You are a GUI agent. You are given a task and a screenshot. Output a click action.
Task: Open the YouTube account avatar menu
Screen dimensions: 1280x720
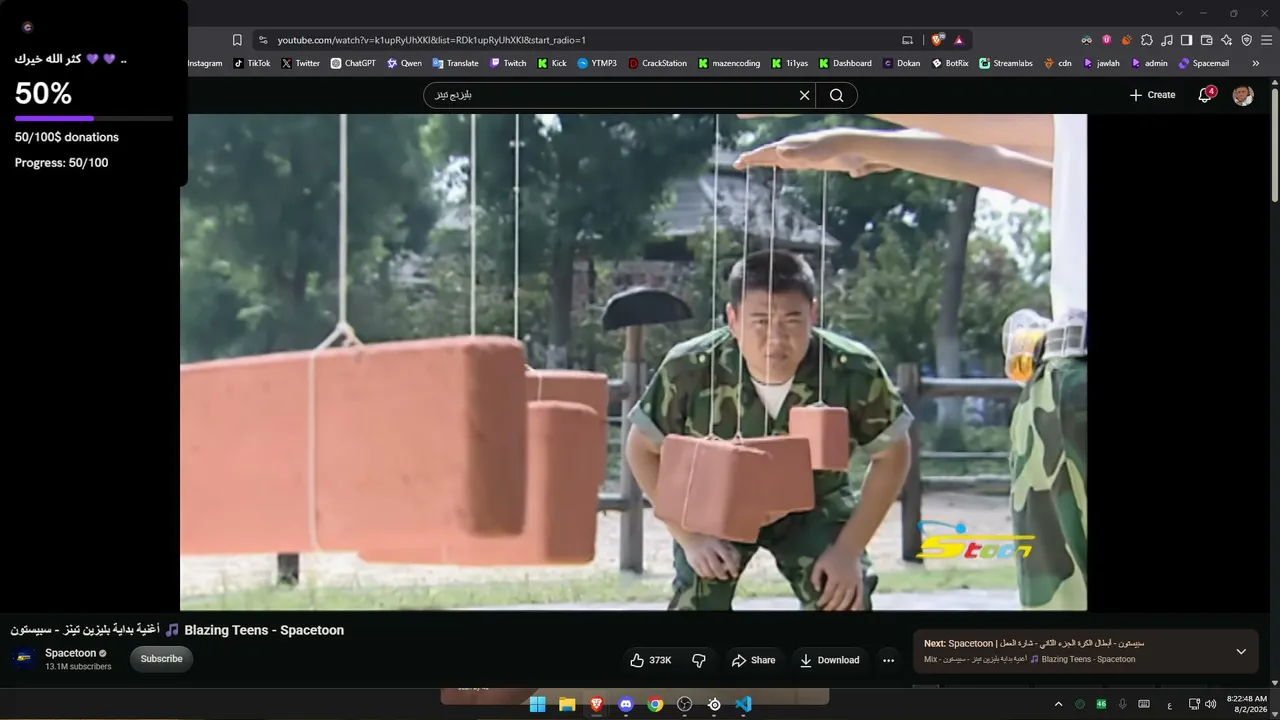[x=1243, y=95]
